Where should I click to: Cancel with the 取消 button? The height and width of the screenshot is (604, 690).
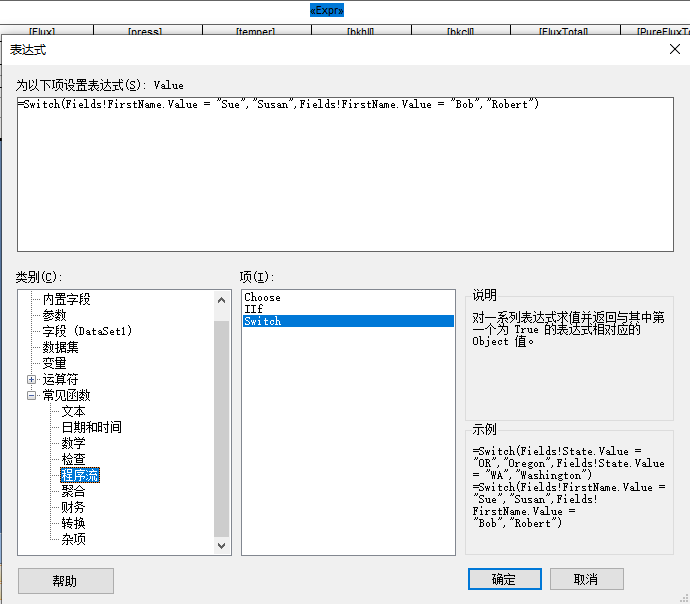pos(587,579)
